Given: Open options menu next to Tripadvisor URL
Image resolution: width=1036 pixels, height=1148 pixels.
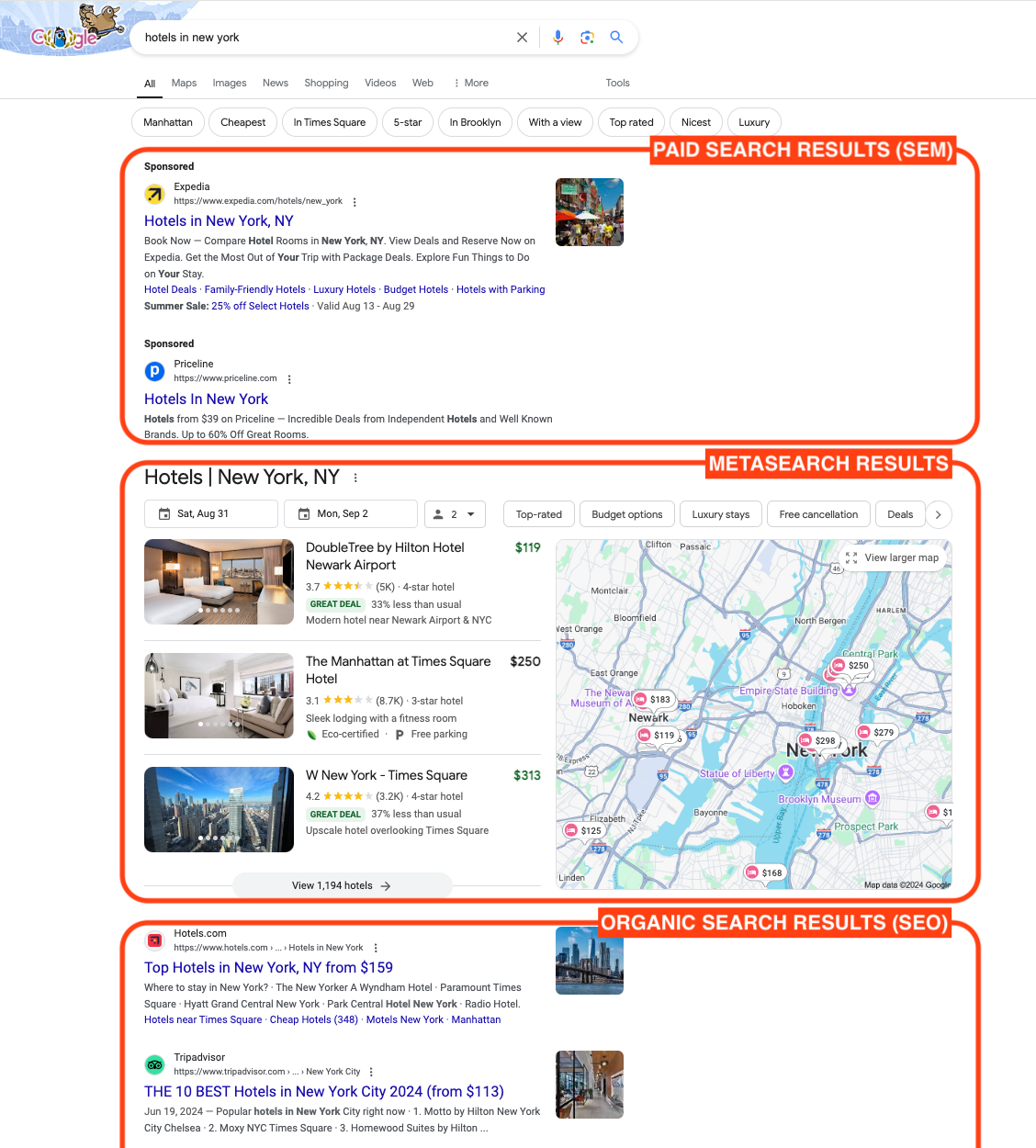Looking at the screenshot, I should 371,1072.
